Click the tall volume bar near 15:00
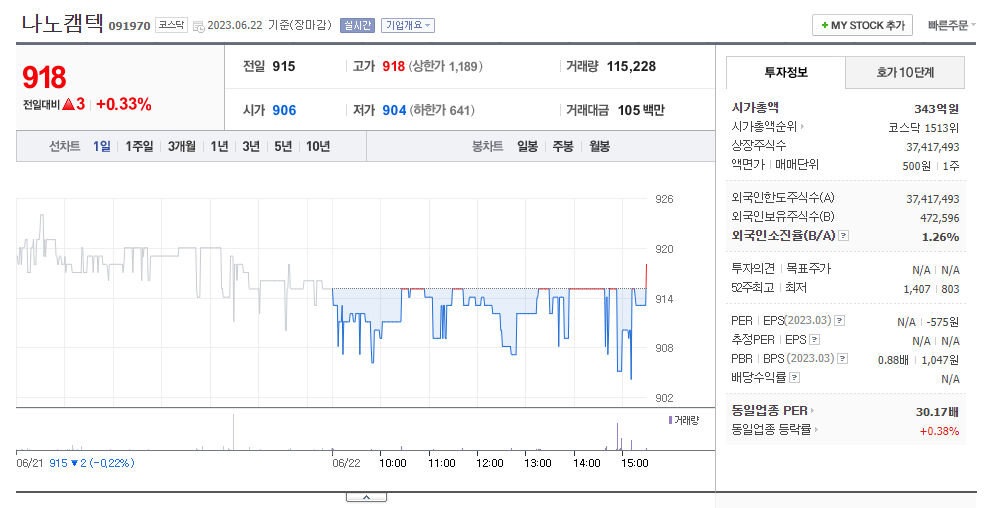 618,436
